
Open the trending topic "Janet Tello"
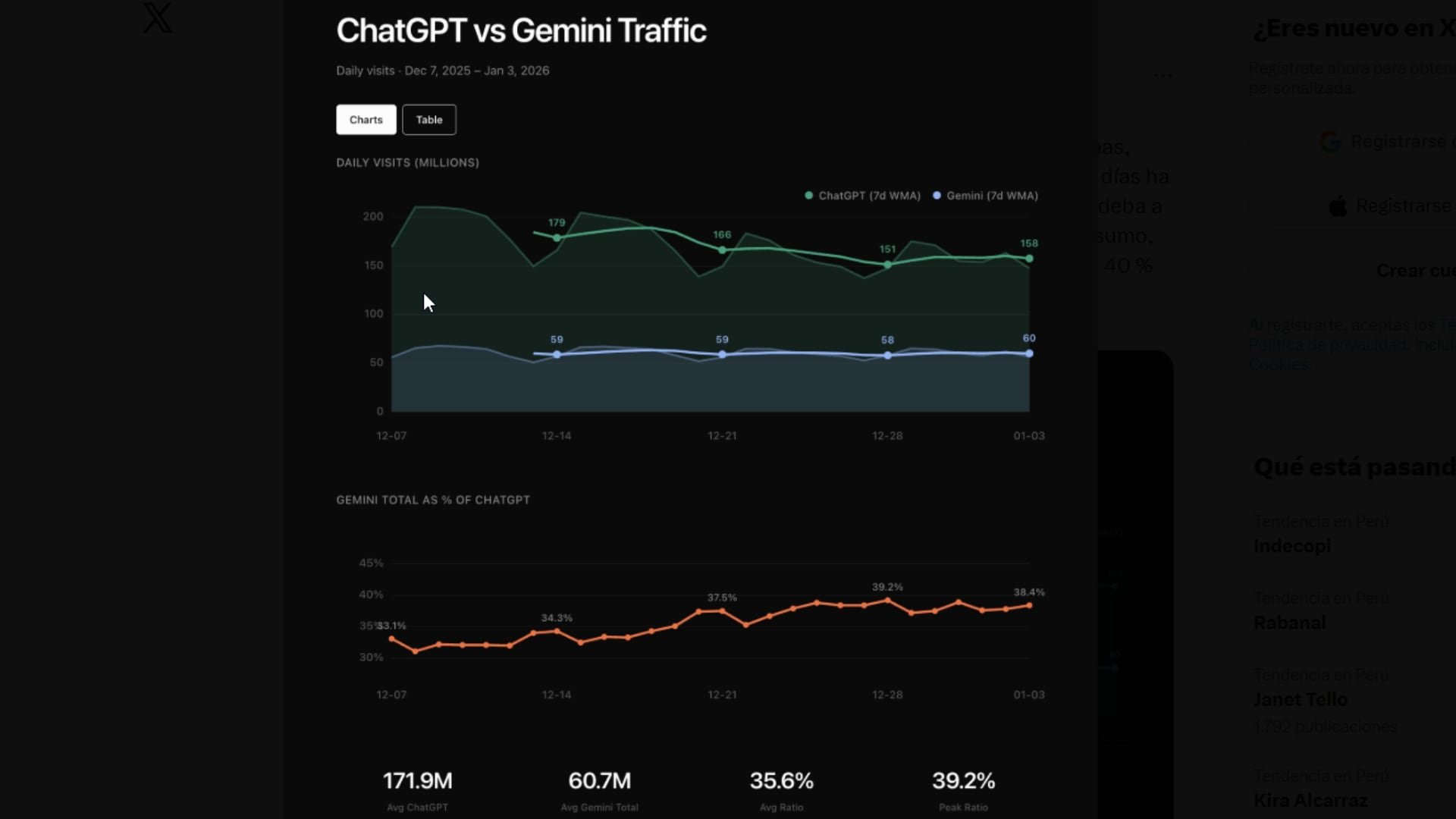(1300, 699)
